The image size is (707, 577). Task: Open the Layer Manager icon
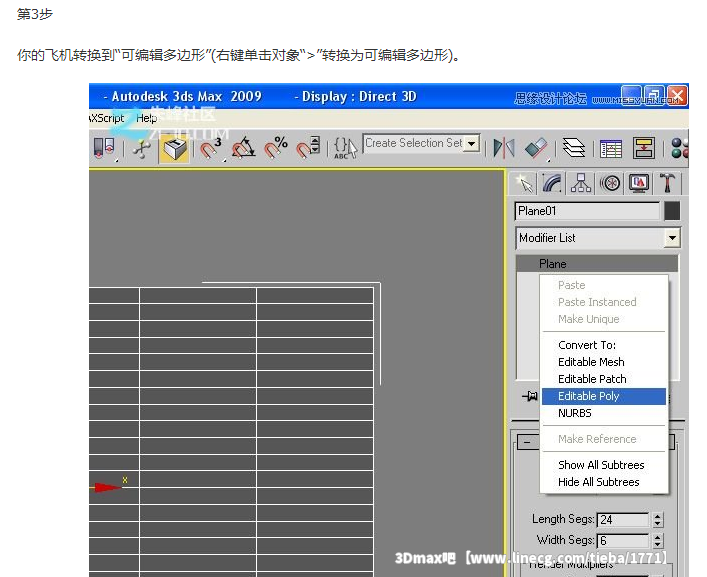pos(574,148)
